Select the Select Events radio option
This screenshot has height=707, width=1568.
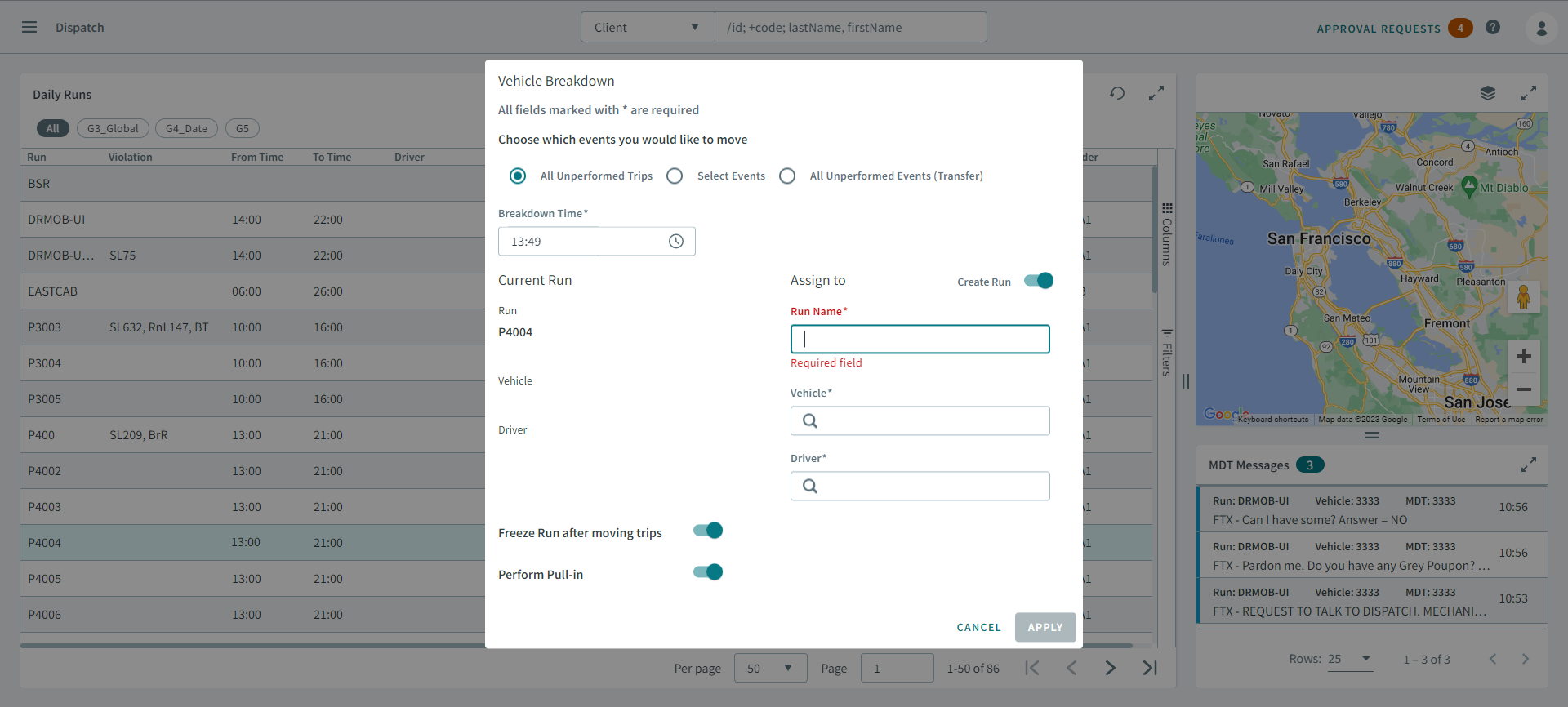(x=675, y=176)
